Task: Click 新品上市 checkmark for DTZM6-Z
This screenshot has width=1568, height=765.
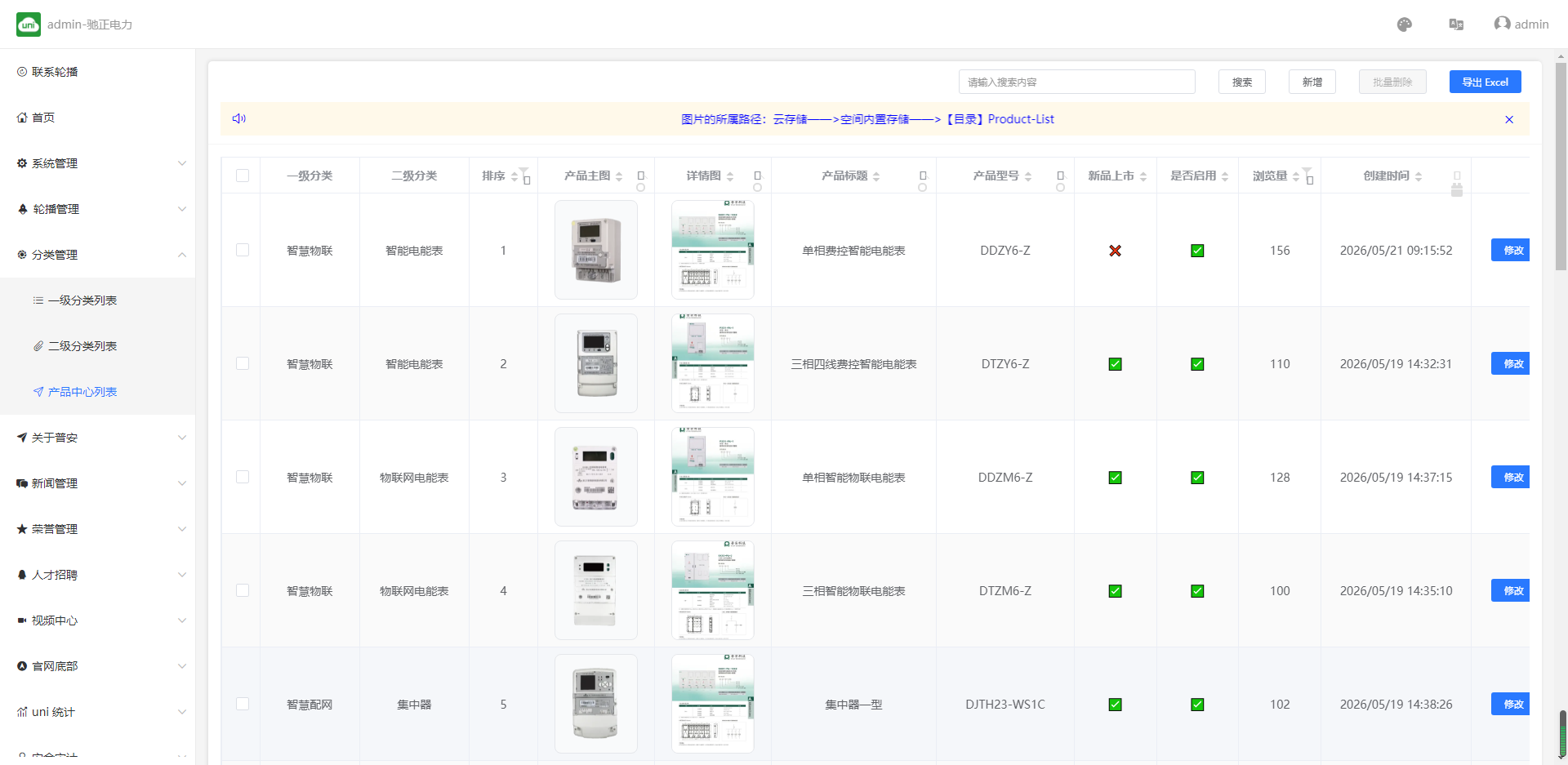Action: (1115, 591)
